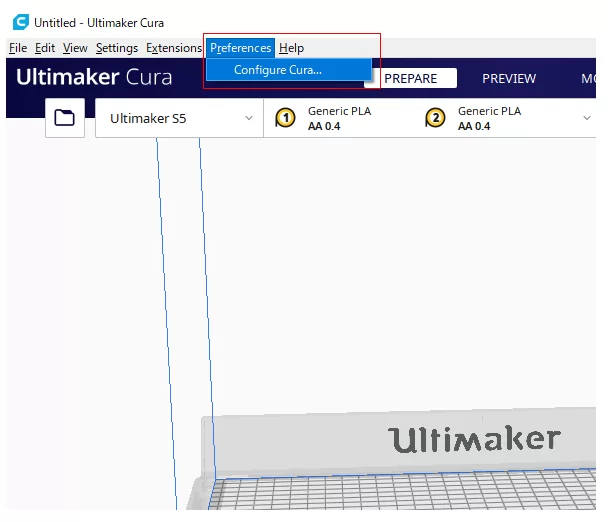
Task: Expand the material configuration chevron
Action: point(587,118)
